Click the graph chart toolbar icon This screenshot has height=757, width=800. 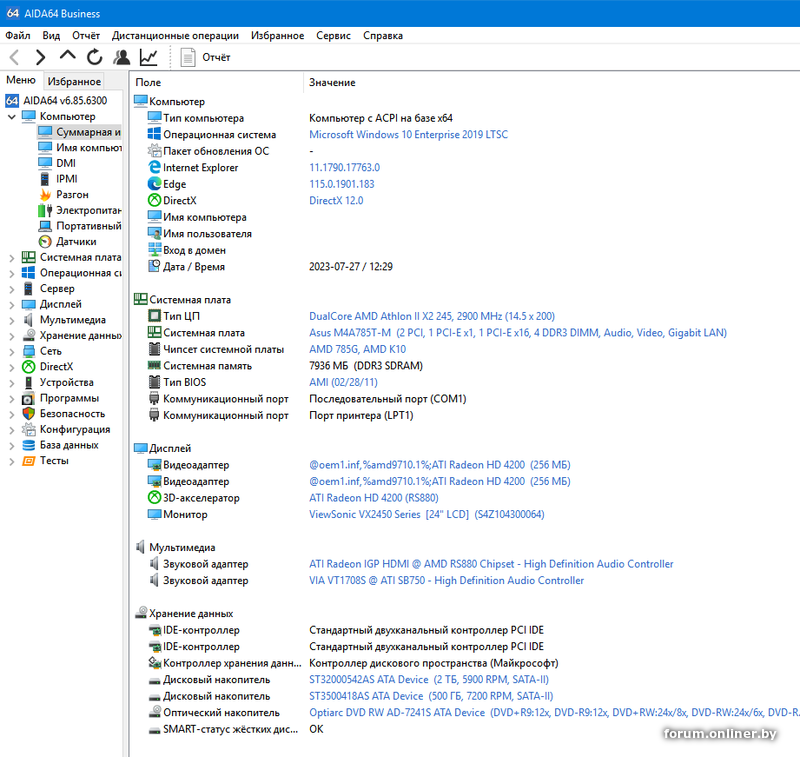pyautogui.click(x=148, y=58)
